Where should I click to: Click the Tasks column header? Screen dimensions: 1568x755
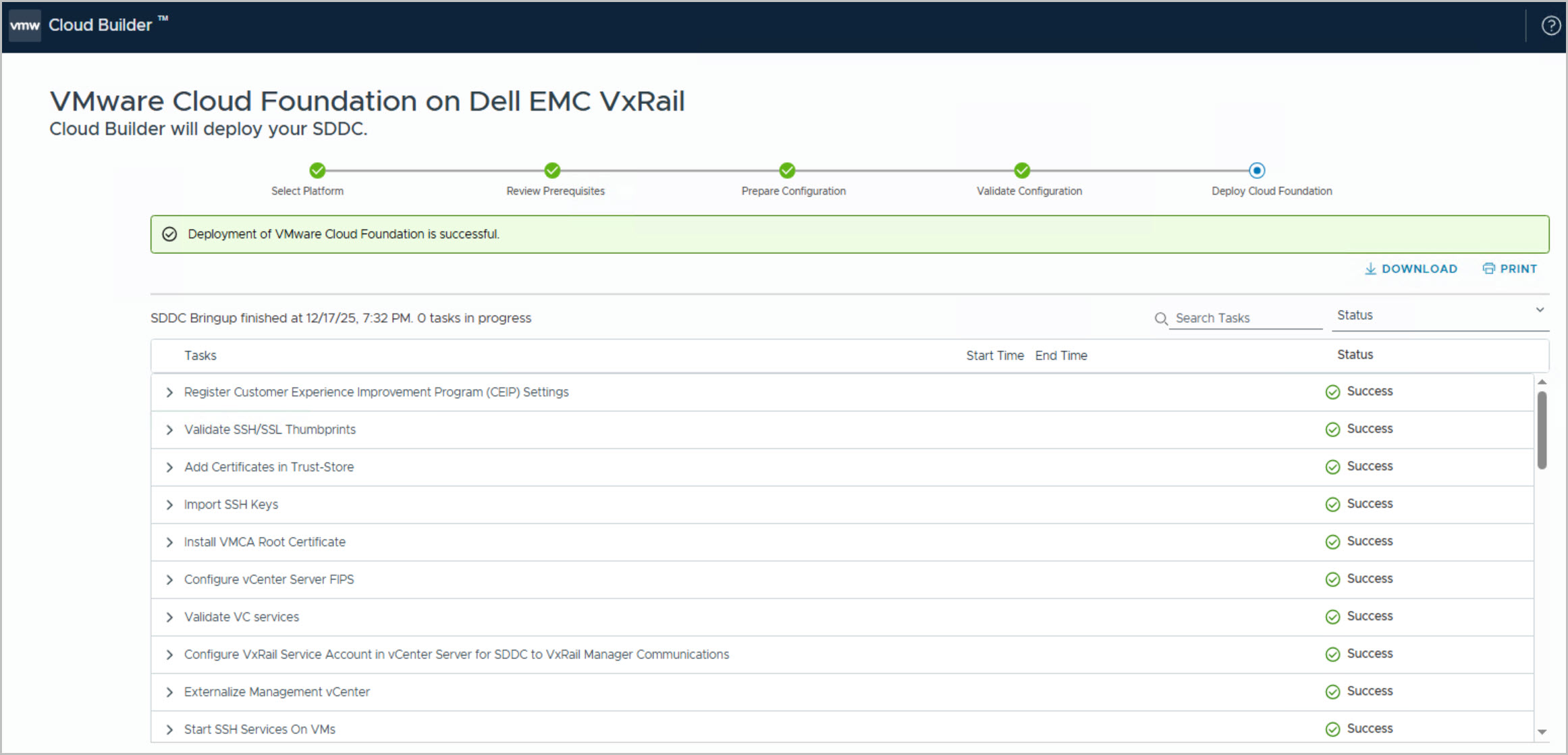(x=200, y=356)
